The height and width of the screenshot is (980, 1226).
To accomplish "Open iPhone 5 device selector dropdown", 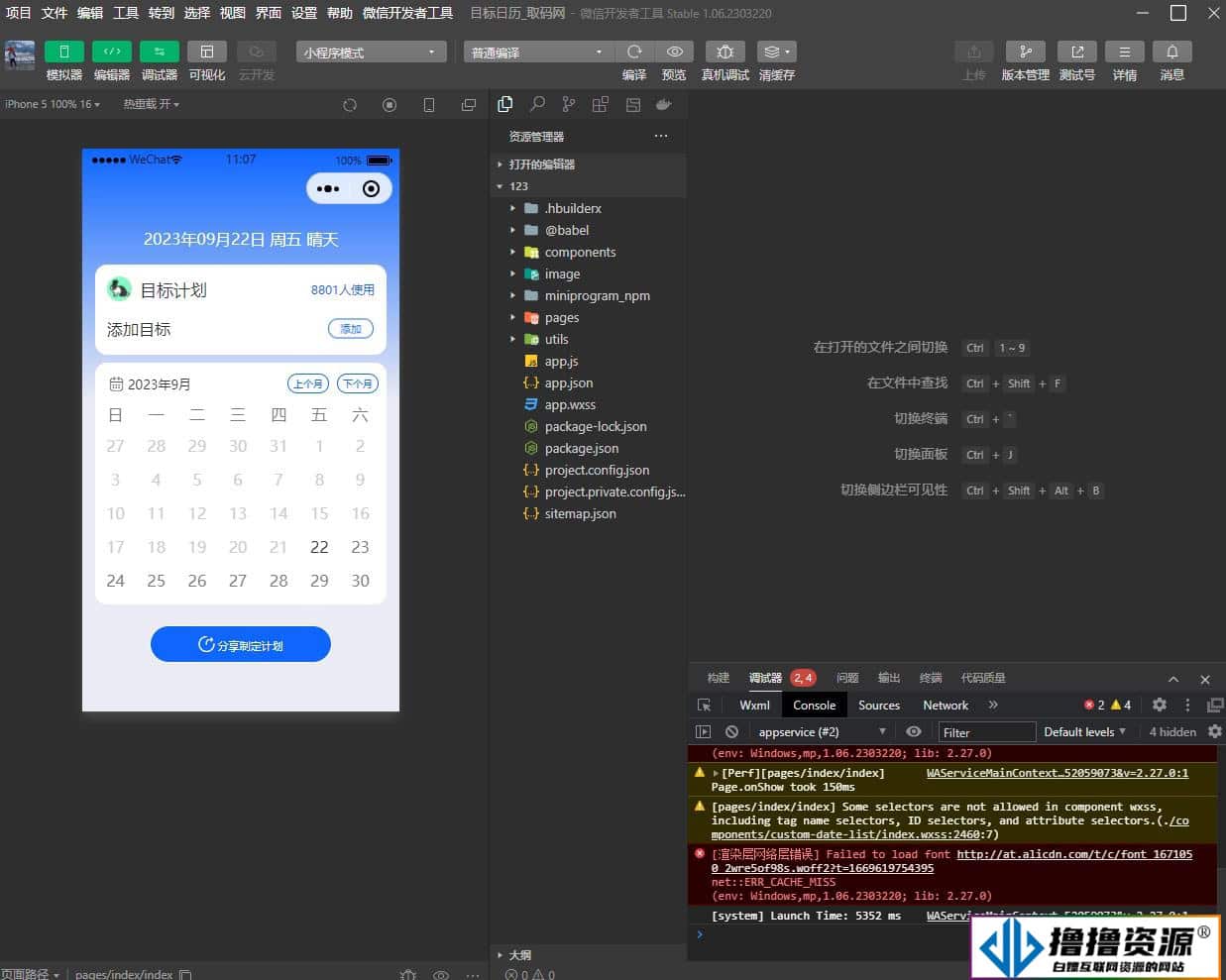I will [53, 104].
